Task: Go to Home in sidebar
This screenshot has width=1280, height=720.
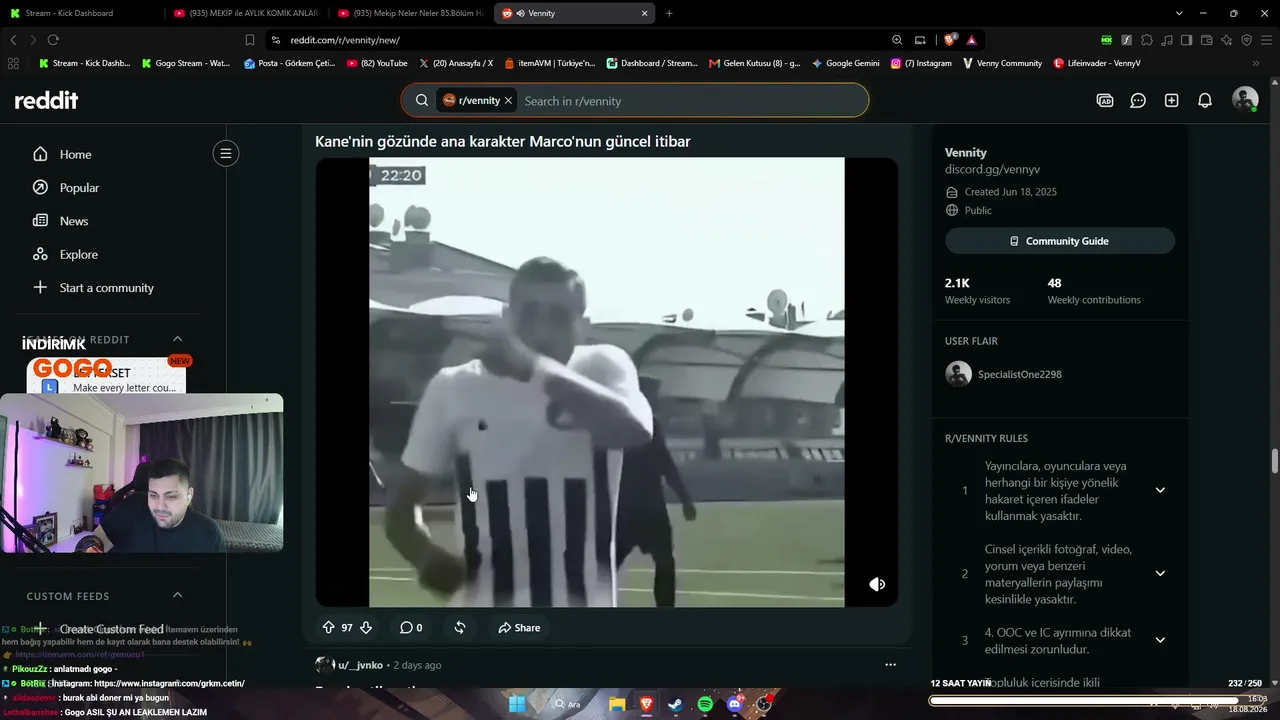Action: point(75,154)
